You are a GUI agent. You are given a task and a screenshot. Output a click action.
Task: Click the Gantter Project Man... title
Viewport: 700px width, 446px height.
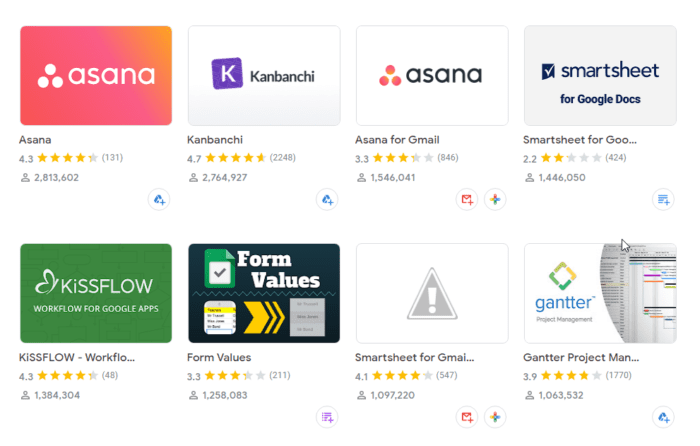[x=581, y=358]
